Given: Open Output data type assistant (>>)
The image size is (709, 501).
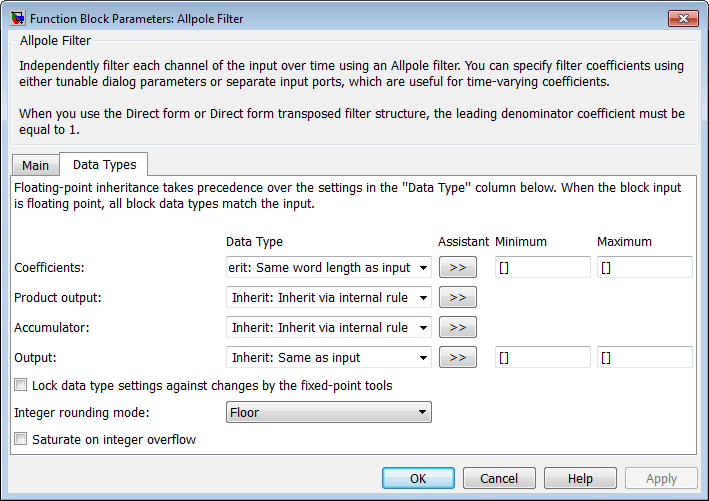Looking at the screenshot, I should pyautogui.click(x=457, y=357).
